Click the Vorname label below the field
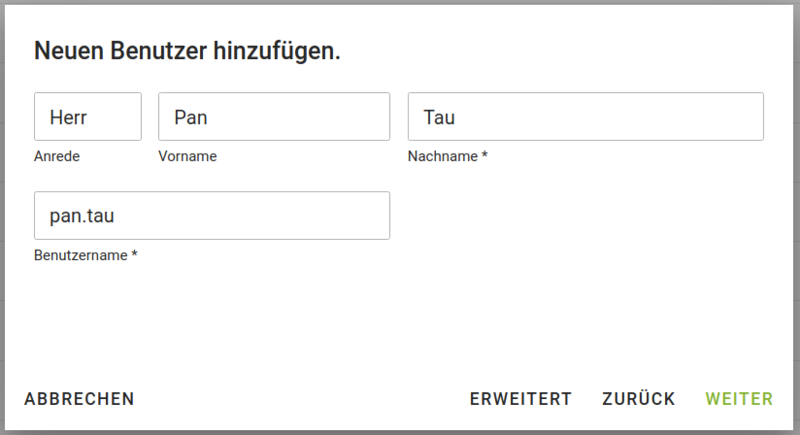Image resolution: width=800 pixels, height=435 pixels. (187, 156)
